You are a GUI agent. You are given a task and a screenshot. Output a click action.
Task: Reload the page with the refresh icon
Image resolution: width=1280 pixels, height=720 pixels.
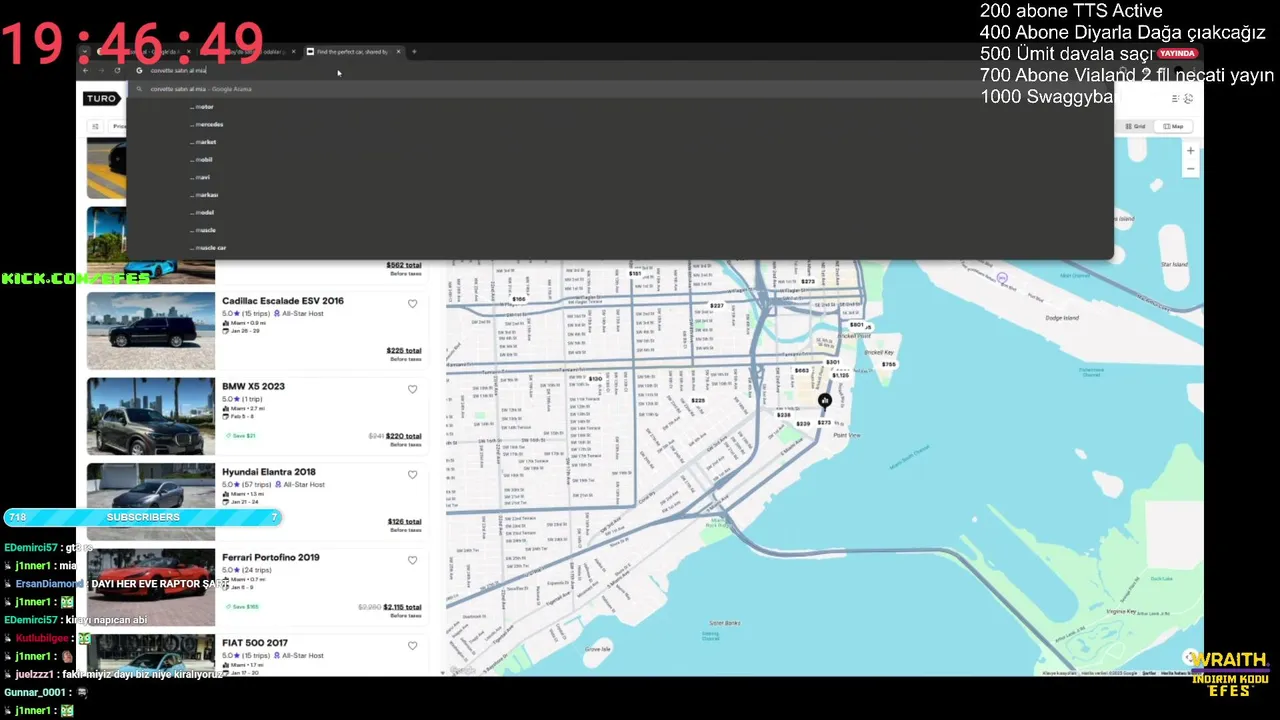click(117, 71)
